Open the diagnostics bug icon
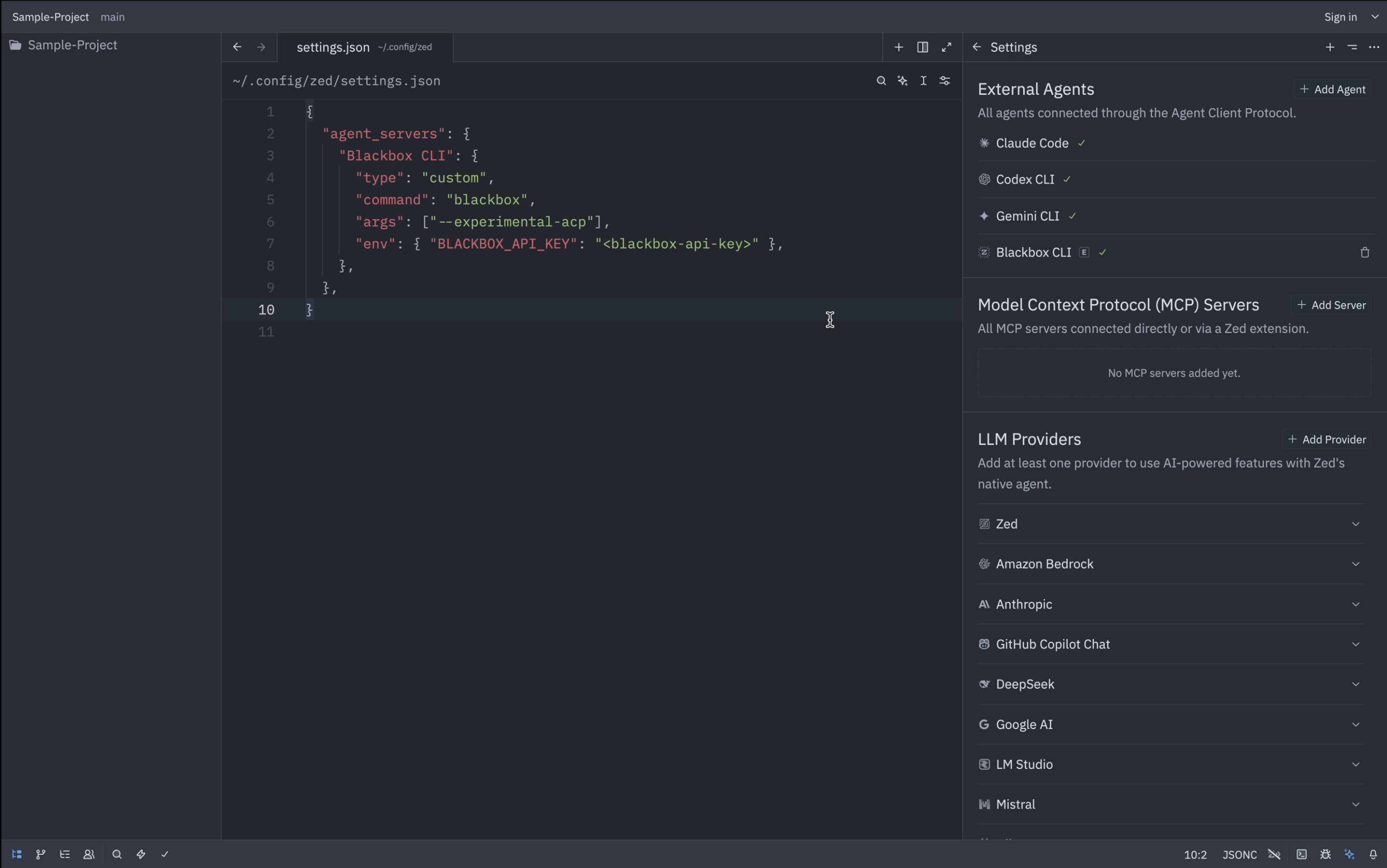Screen dimensions: 1387x868 point(1326,855)
